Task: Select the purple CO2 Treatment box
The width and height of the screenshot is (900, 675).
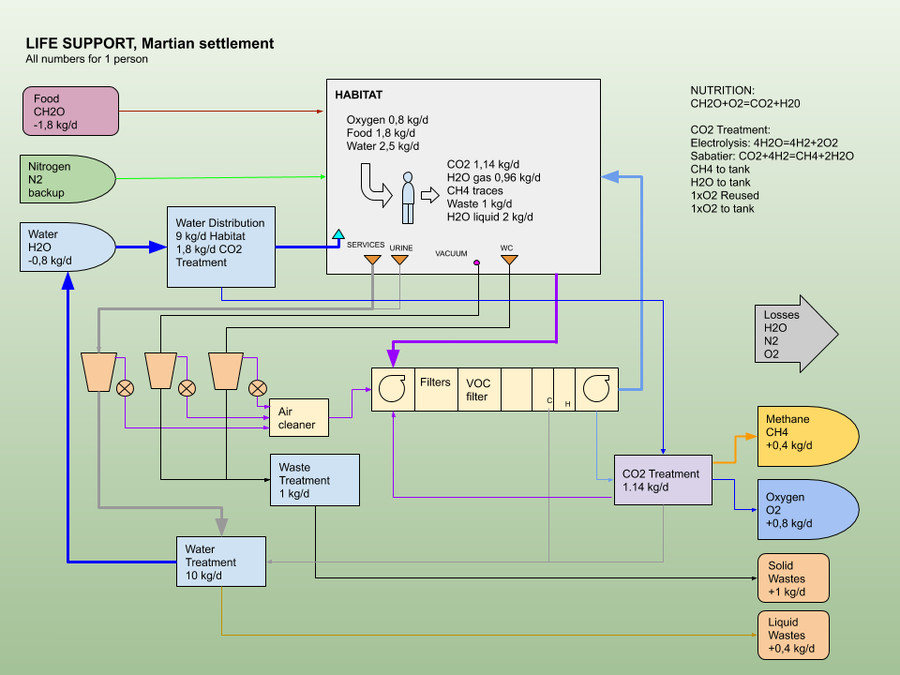Action: (661, 480)
